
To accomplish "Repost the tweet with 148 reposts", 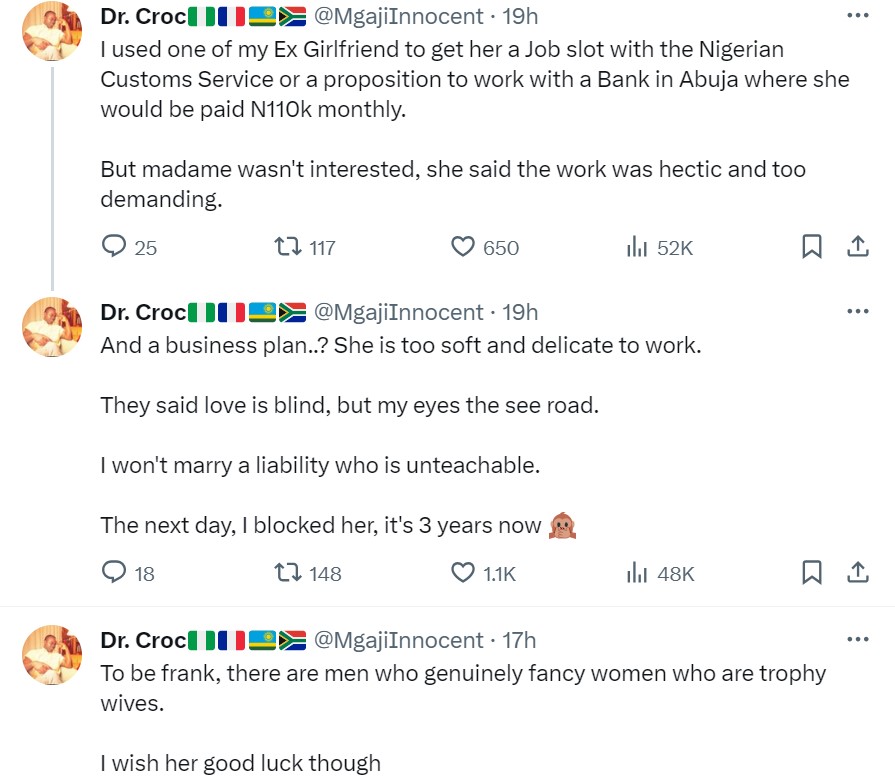I will pos(288,572).
